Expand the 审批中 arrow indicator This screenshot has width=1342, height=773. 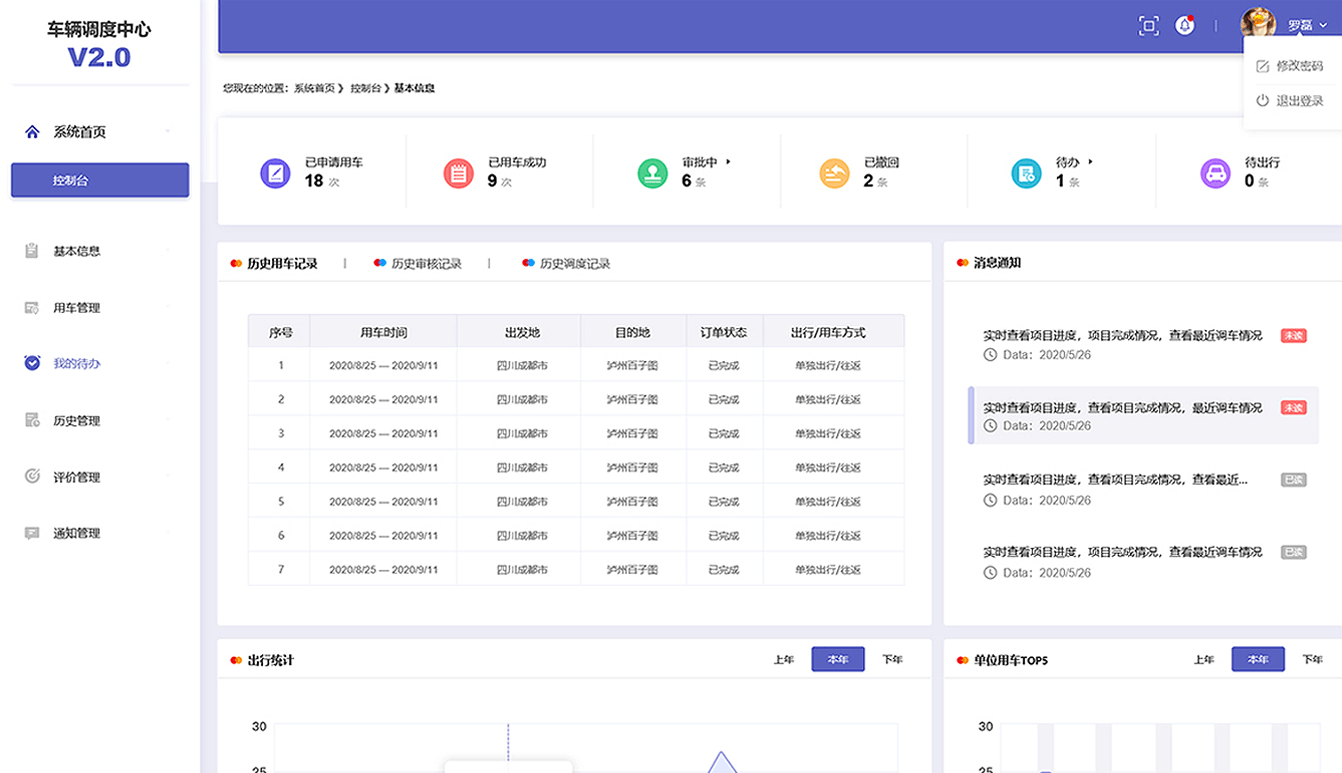tap(728, 161)
